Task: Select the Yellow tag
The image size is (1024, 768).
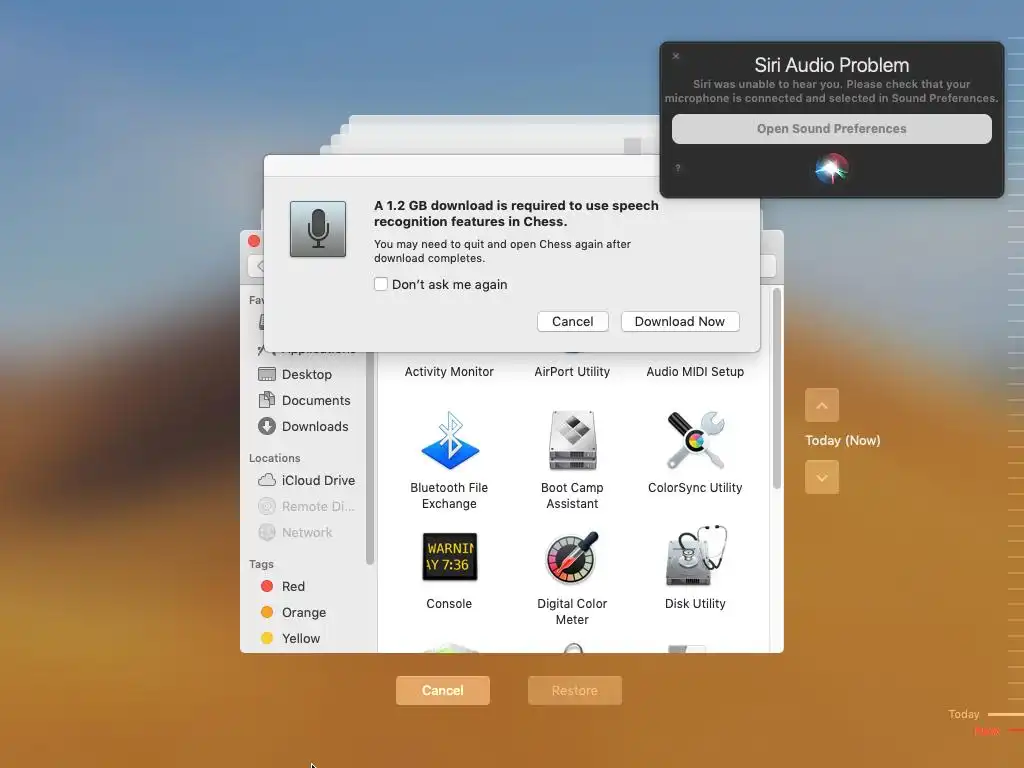Action: tap(290, 639)
